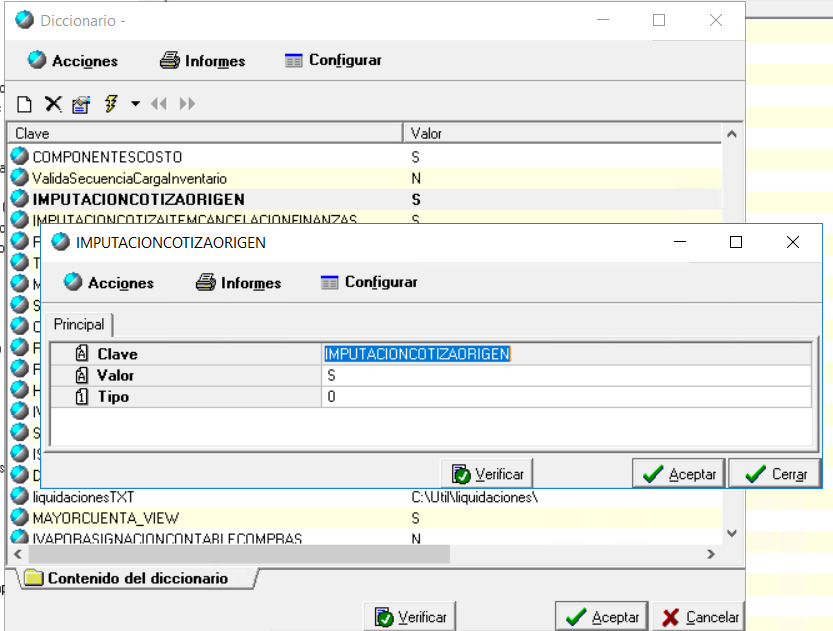The height and width of the screenshot is (631, 833).
Task: Minimize the IMPUTACIONCOTIZAORIGEN dialog
Action: (680, 242)
